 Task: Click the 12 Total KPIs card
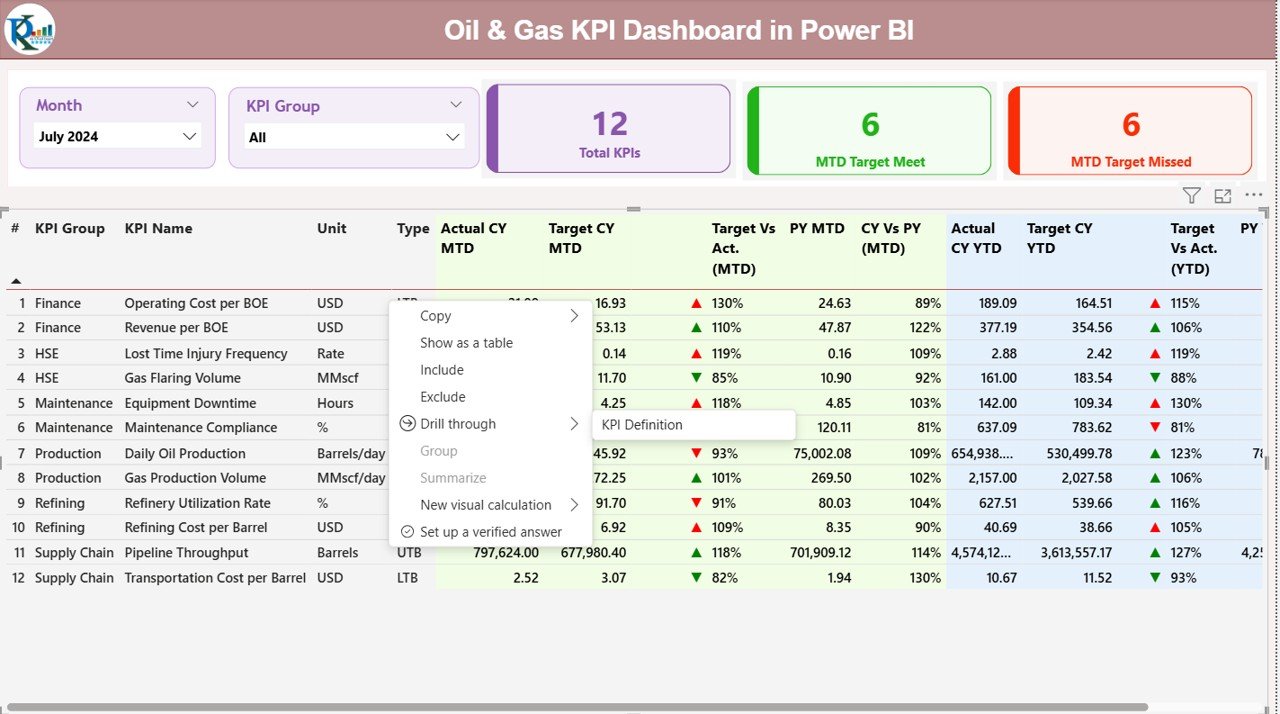pyautogui.click(x=608, y=129)
